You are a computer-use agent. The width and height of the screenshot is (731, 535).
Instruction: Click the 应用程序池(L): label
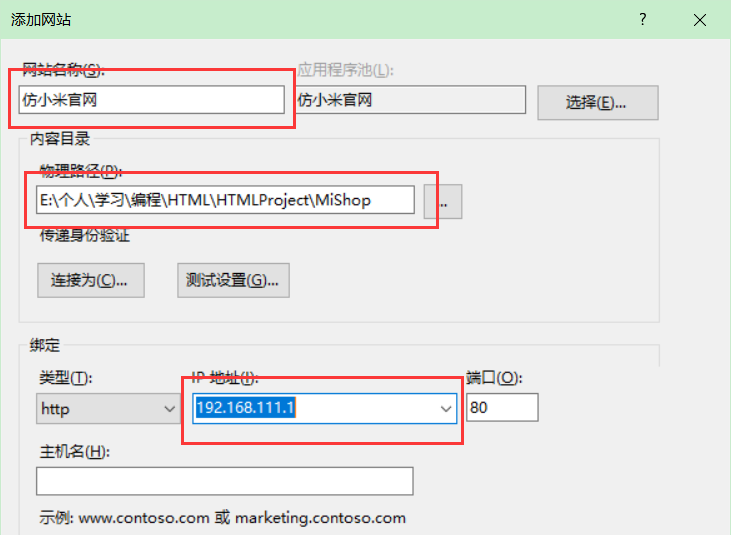coord(345,70)
